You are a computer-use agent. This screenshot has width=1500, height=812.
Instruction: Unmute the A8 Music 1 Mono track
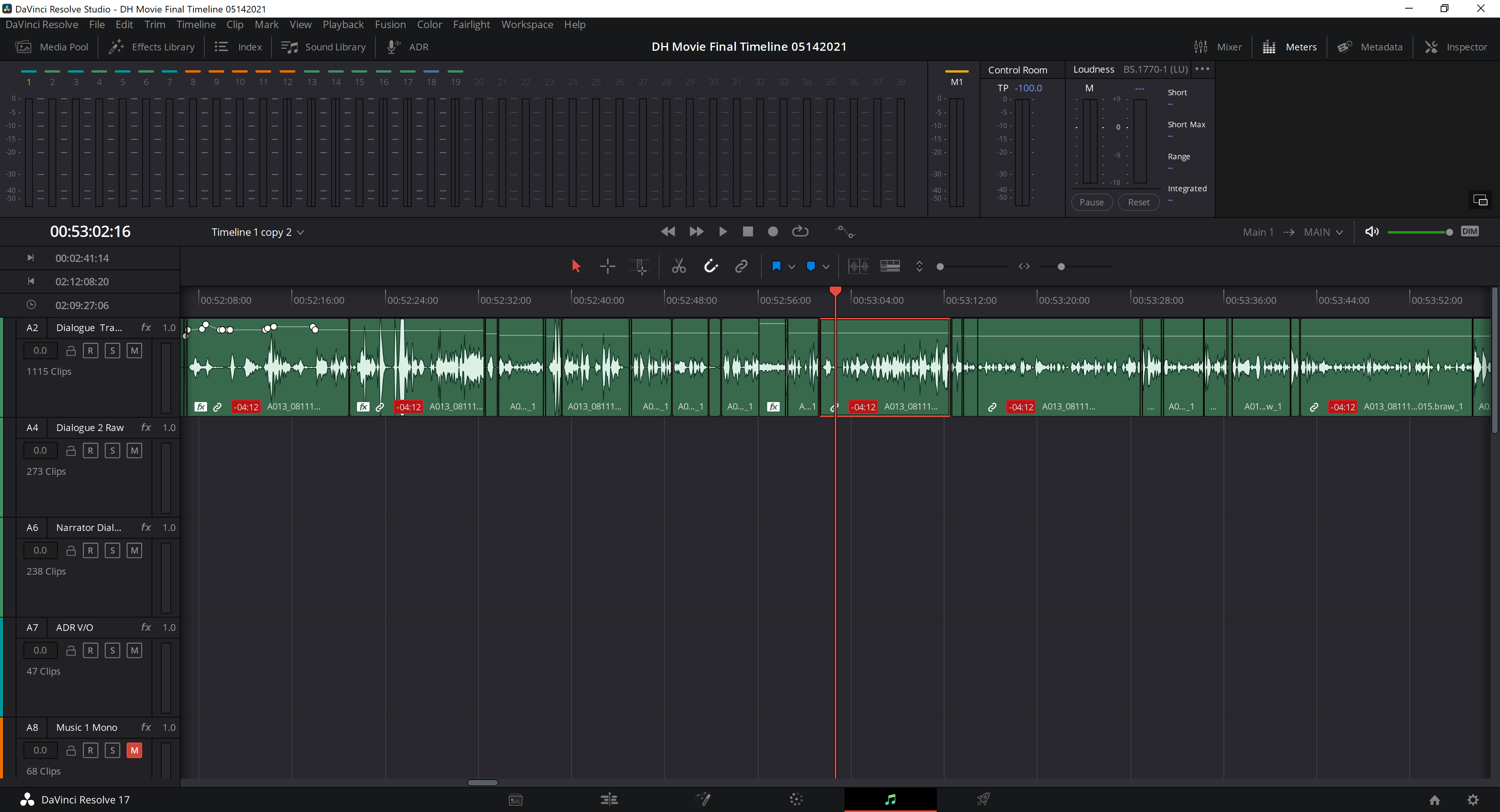click(134, 750)
